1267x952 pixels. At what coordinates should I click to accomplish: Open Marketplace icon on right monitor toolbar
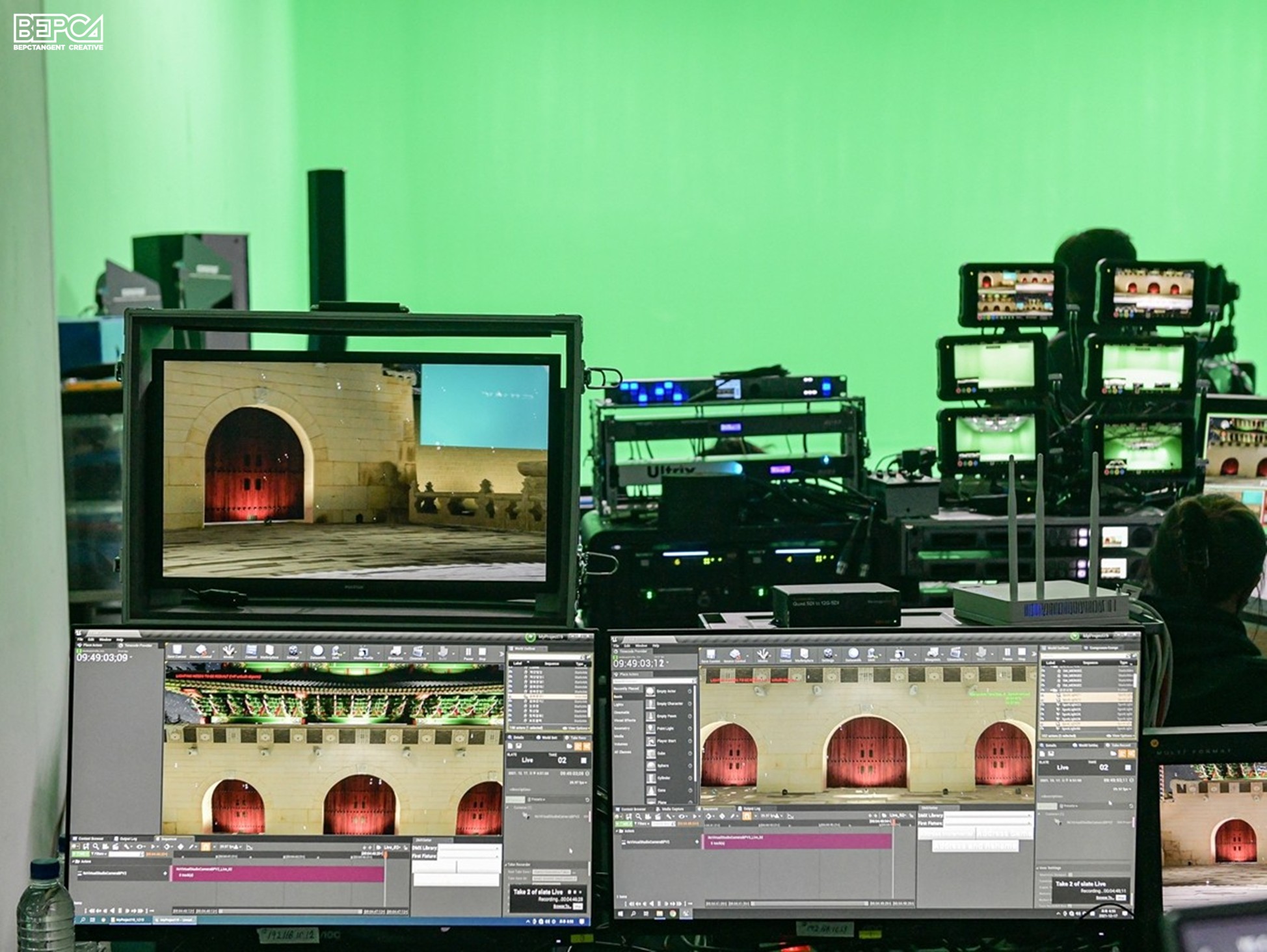point(805,654)
